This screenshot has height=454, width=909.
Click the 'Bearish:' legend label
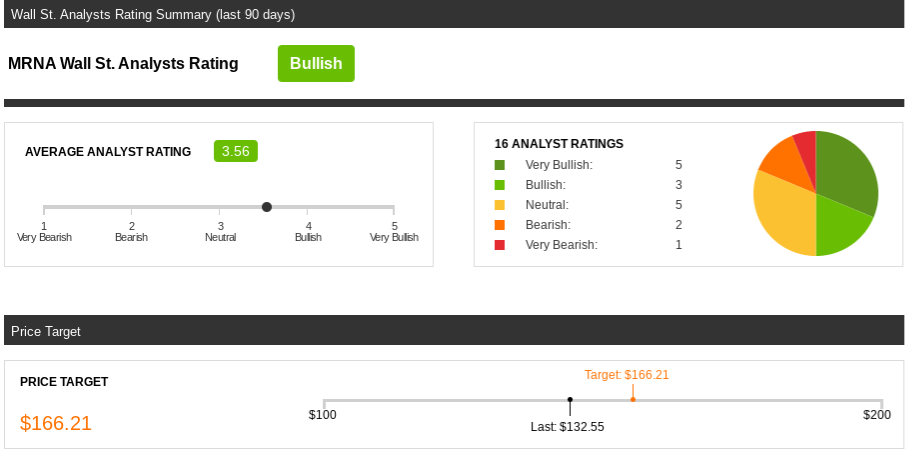point(548,225)
